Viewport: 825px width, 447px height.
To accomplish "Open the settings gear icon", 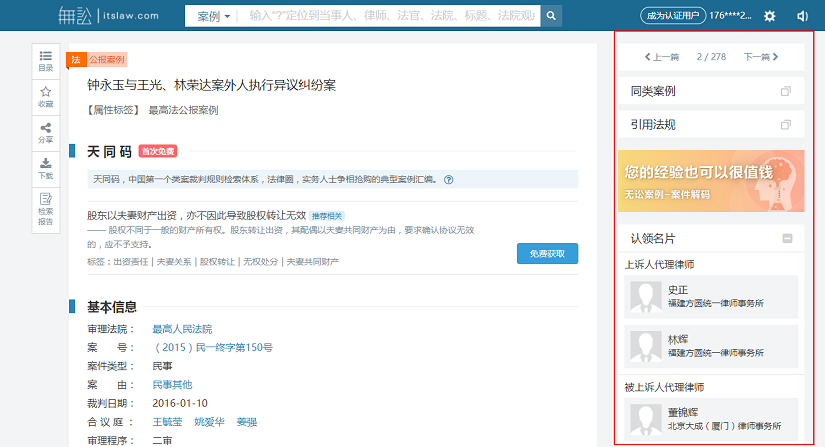I will (x=769, y=16).
